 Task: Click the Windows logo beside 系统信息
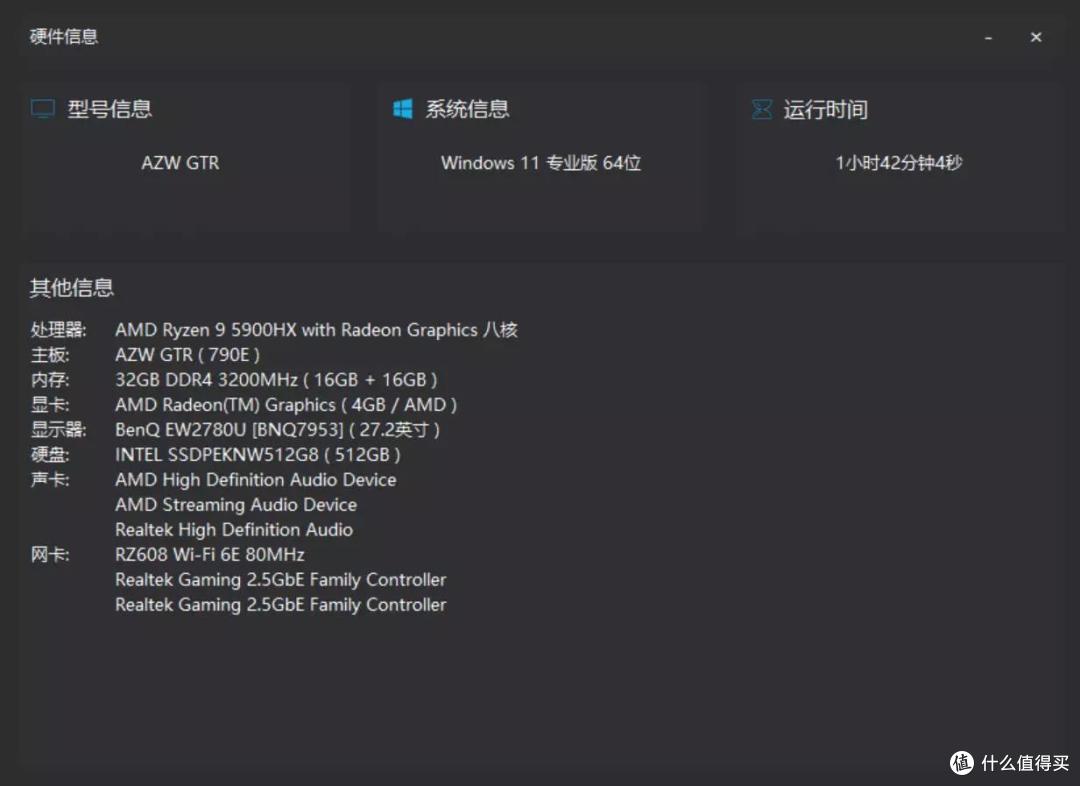point(403,109)
